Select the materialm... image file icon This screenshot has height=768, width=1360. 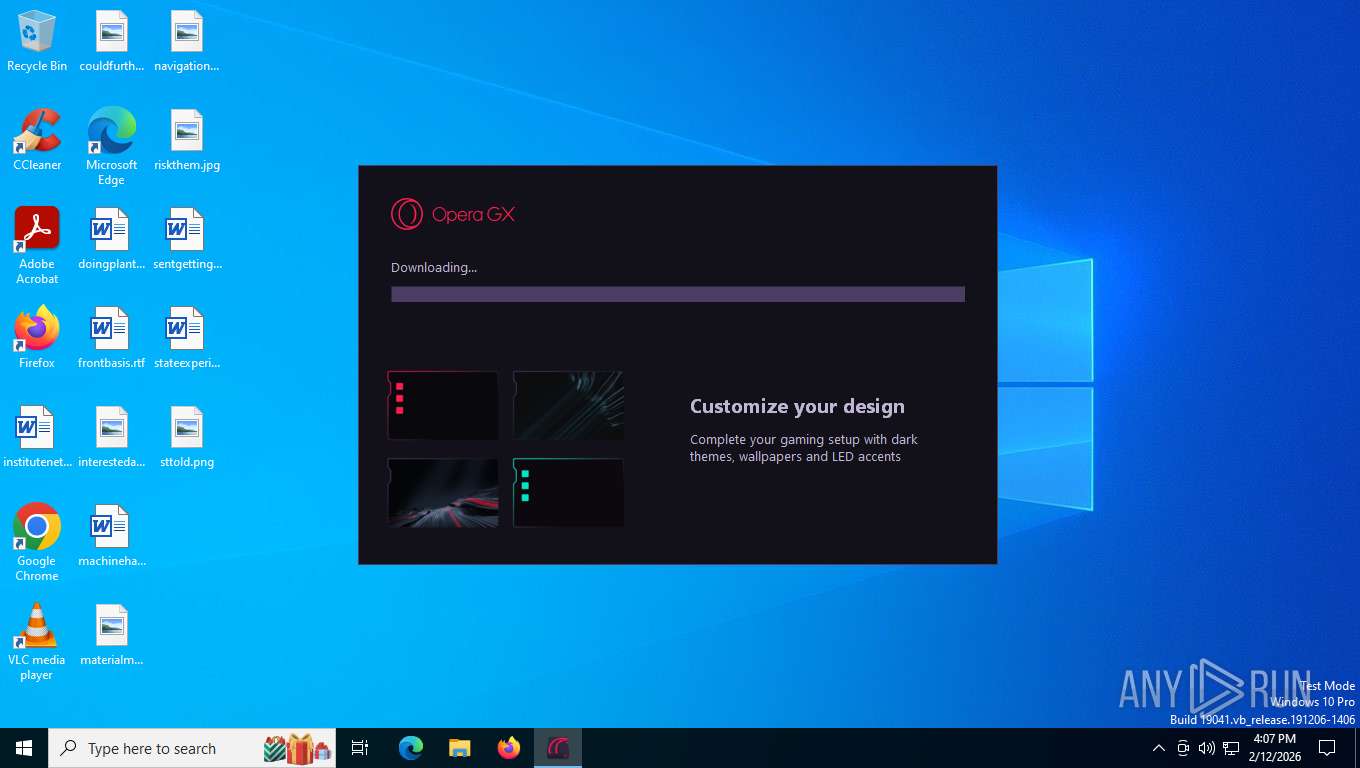click(112, 635)
